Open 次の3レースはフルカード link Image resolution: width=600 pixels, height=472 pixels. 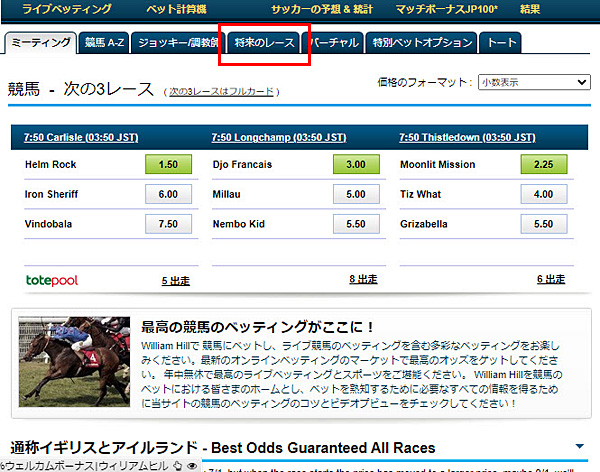[x=222, y=92]
